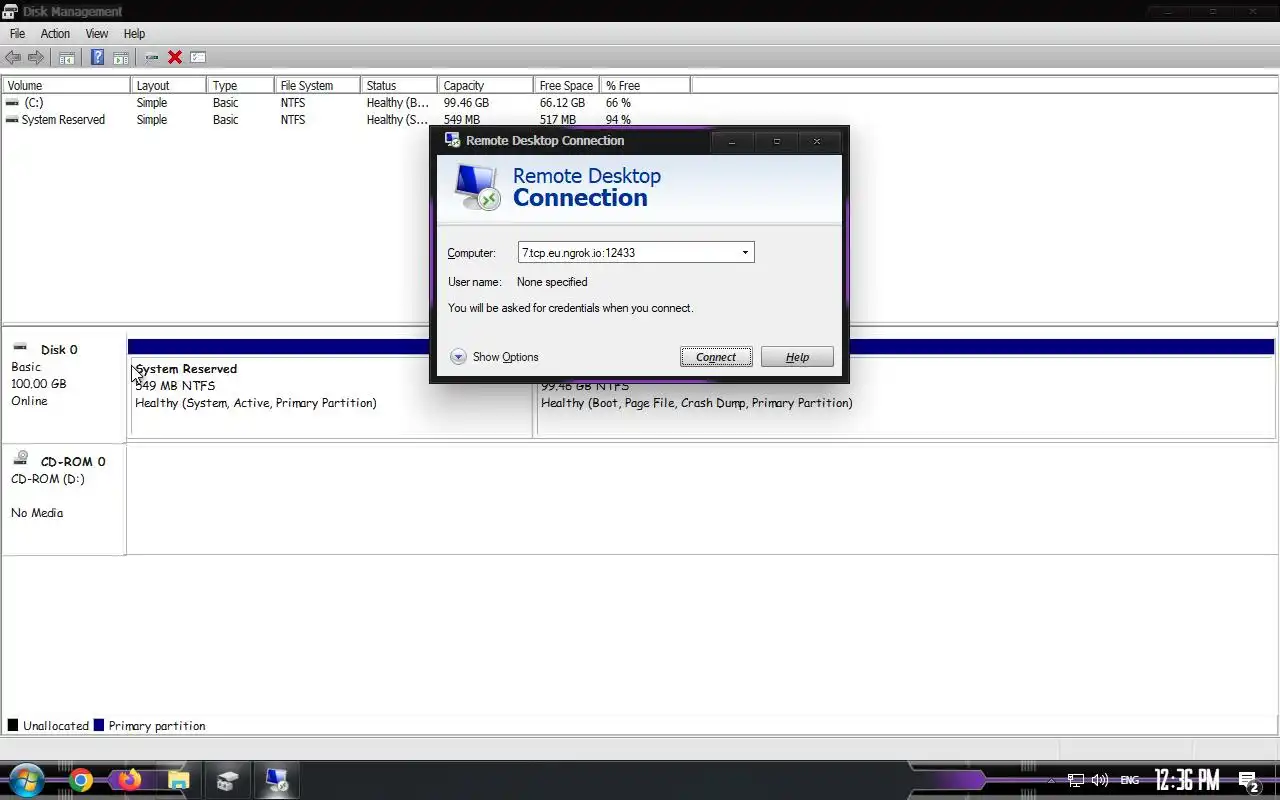Sort by the Type column header

point(241,86)
